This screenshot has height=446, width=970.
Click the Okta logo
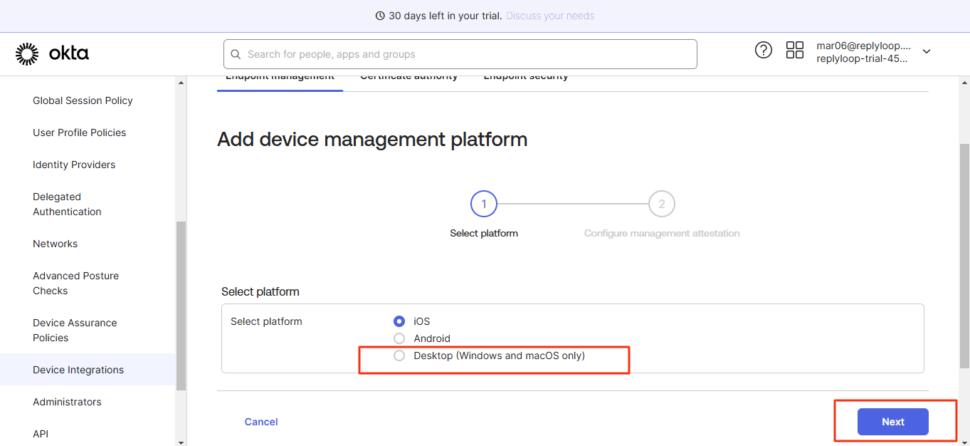(52, 54)
